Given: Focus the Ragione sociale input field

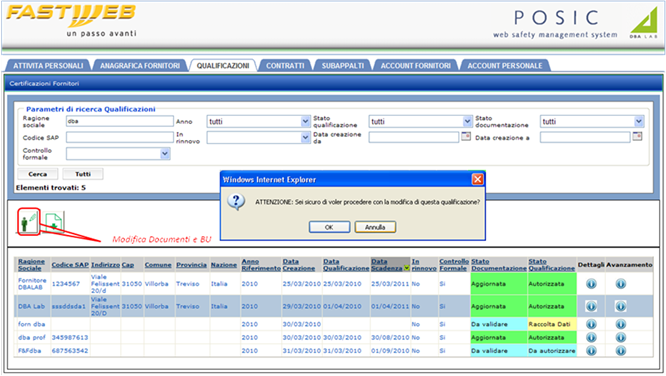Looking at the screenshot, I should click(120, 121).
